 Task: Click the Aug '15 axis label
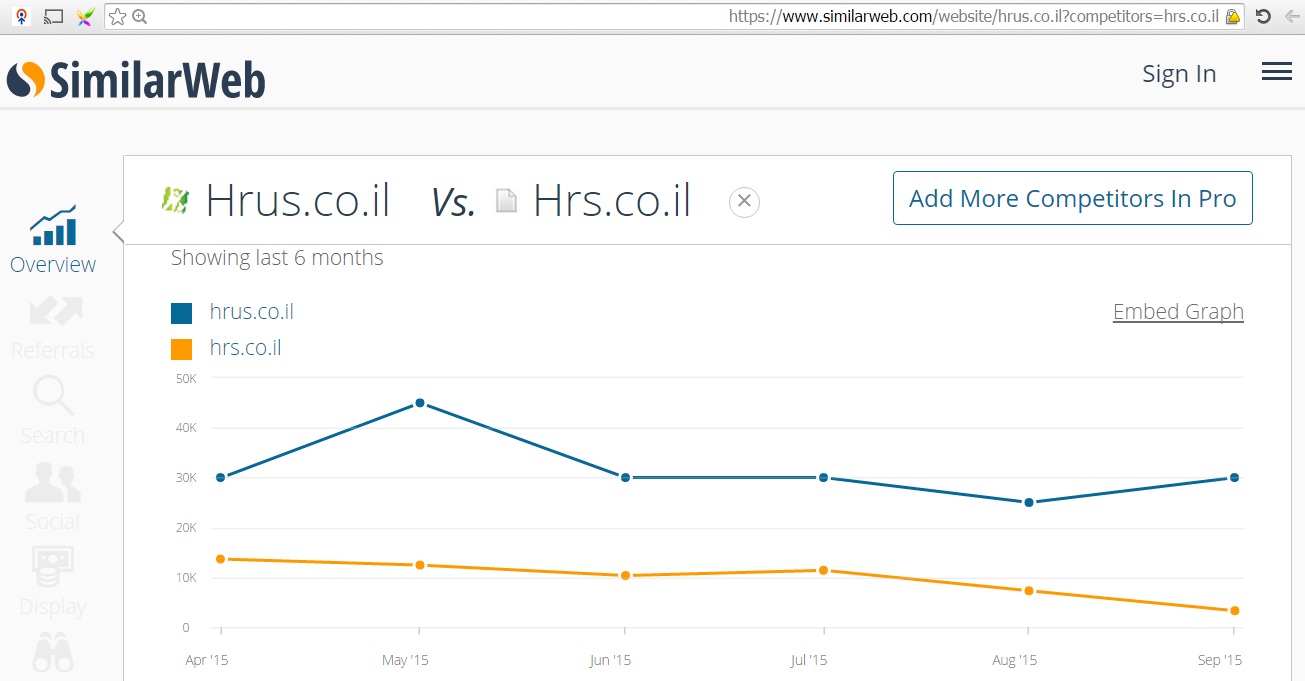point(1015,660)
